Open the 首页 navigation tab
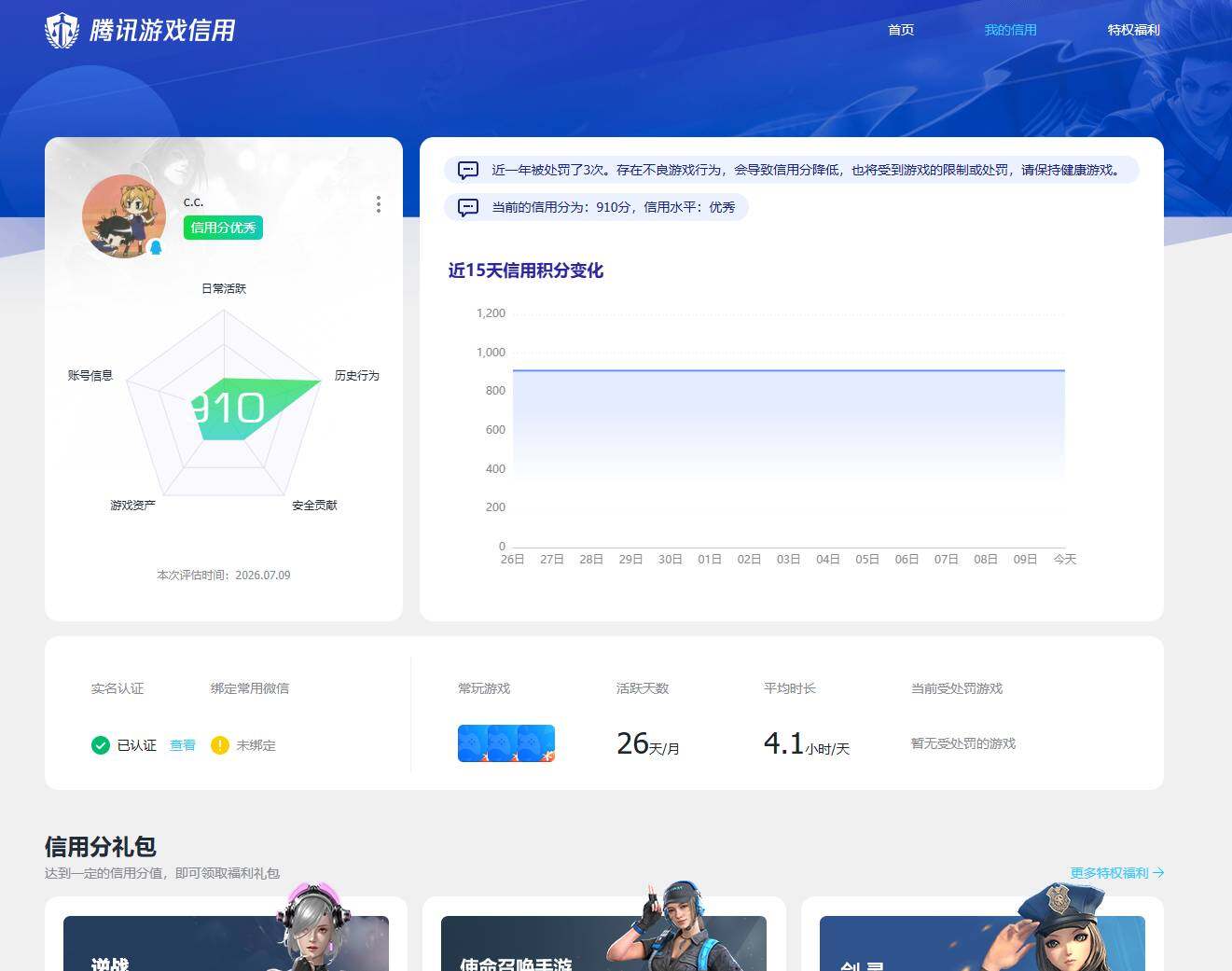 901,30
